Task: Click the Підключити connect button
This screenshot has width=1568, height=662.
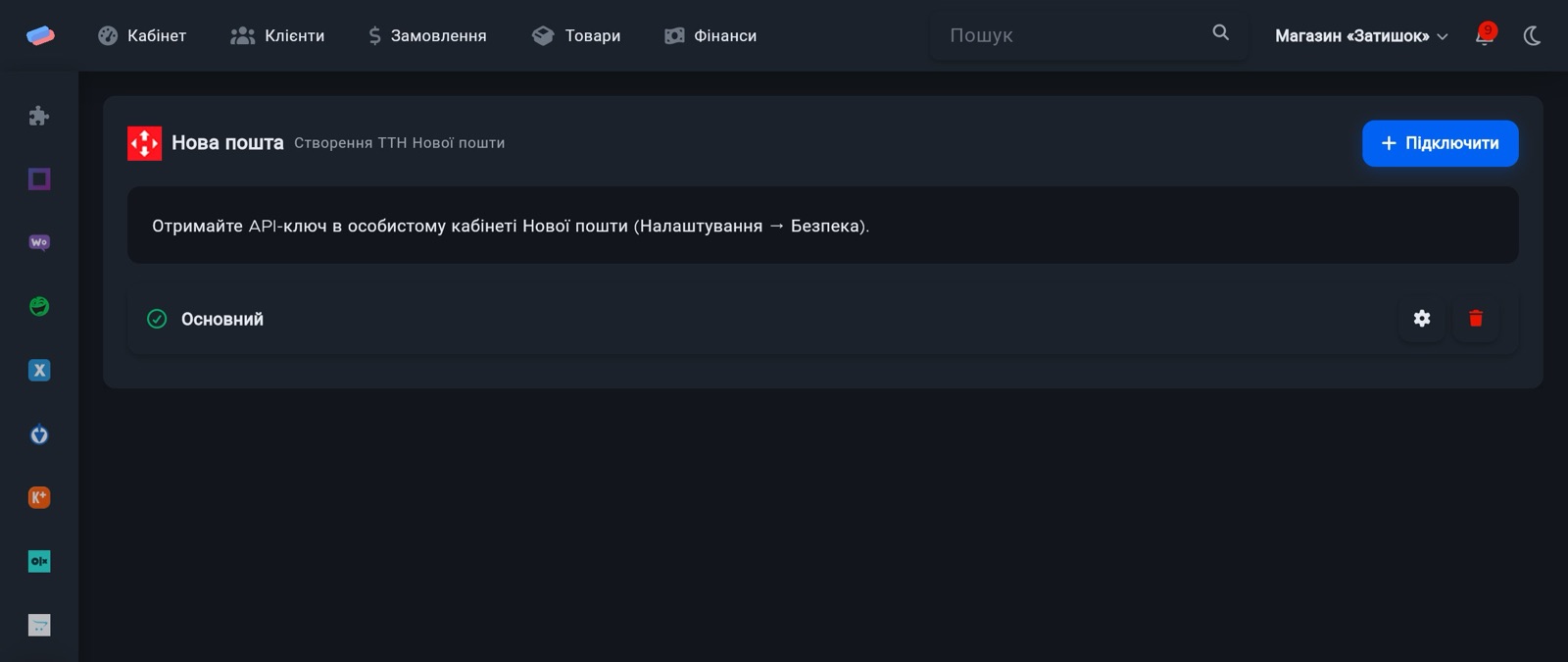Action: tap(1440, 143)
